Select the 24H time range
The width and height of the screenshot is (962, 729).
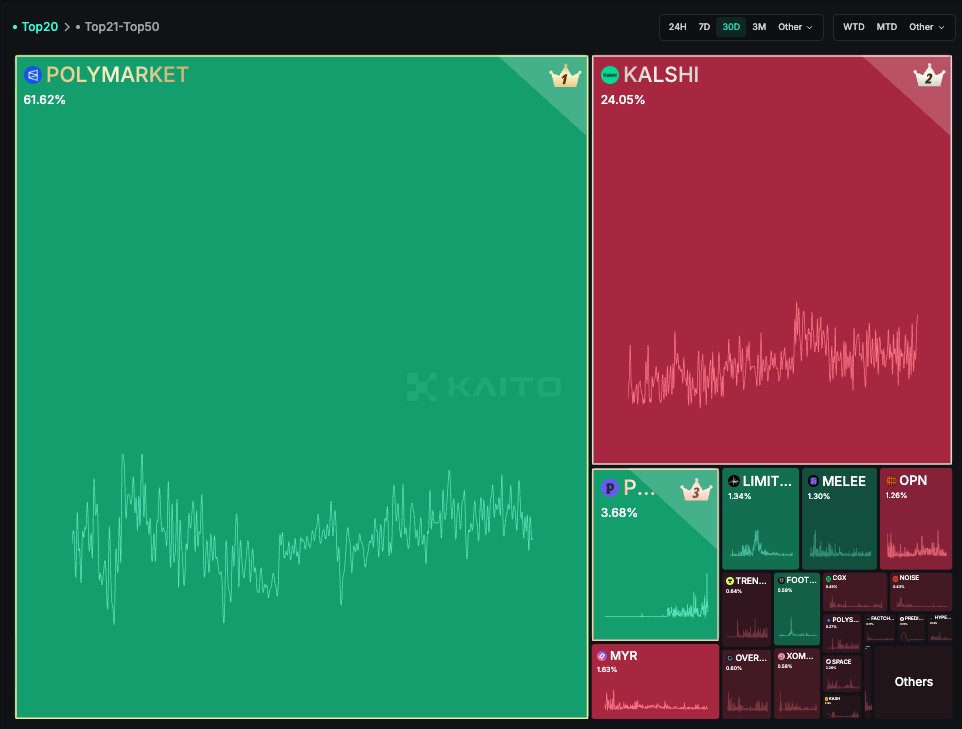pos(677,27)
